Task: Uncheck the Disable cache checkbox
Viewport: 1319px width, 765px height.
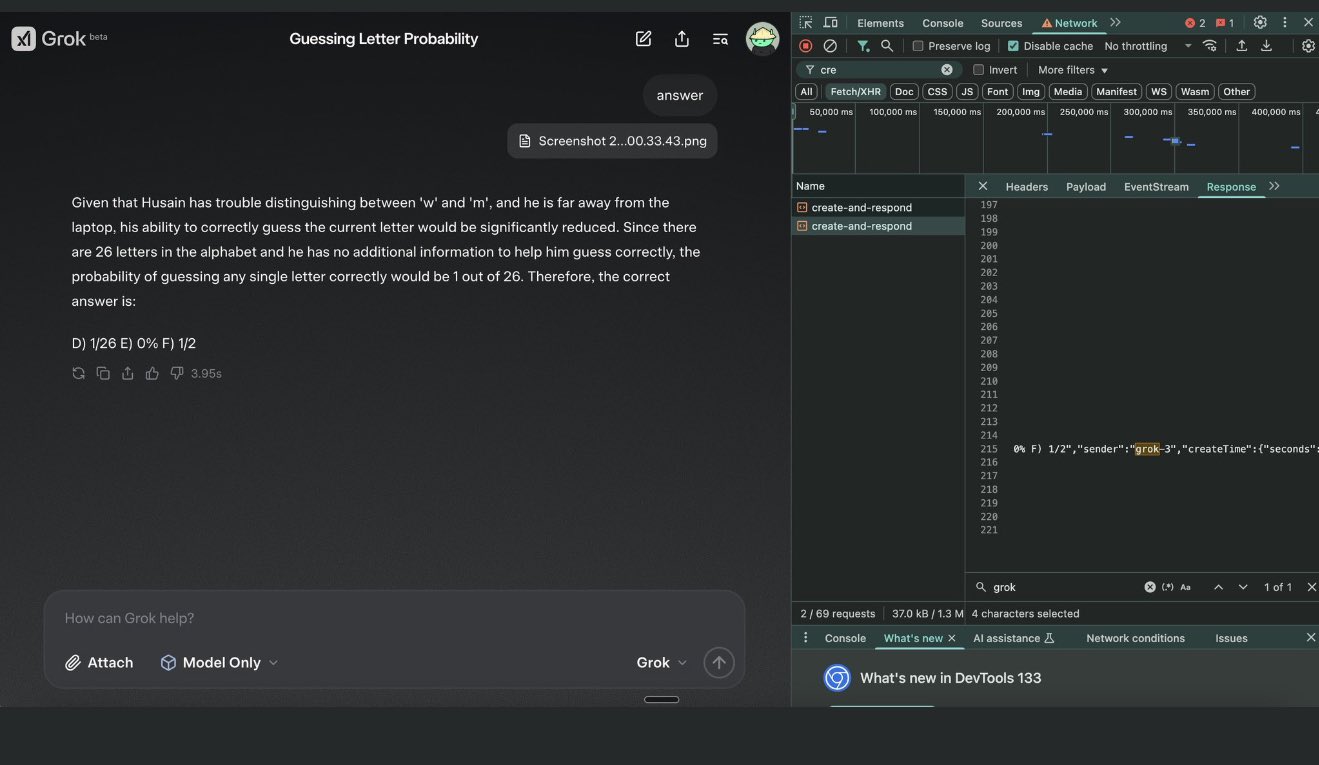Action: [1013, 46]
